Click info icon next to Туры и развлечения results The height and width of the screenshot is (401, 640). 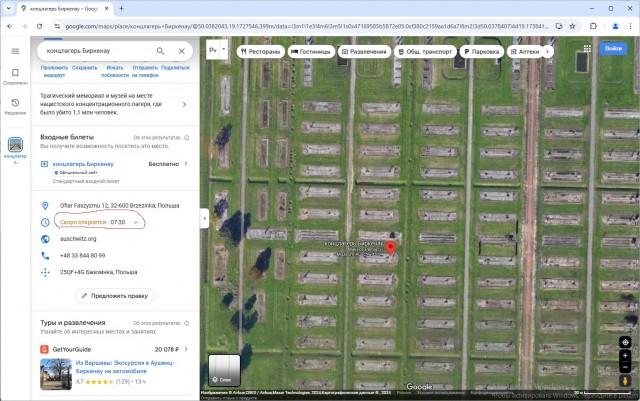[x=187, y=323]
